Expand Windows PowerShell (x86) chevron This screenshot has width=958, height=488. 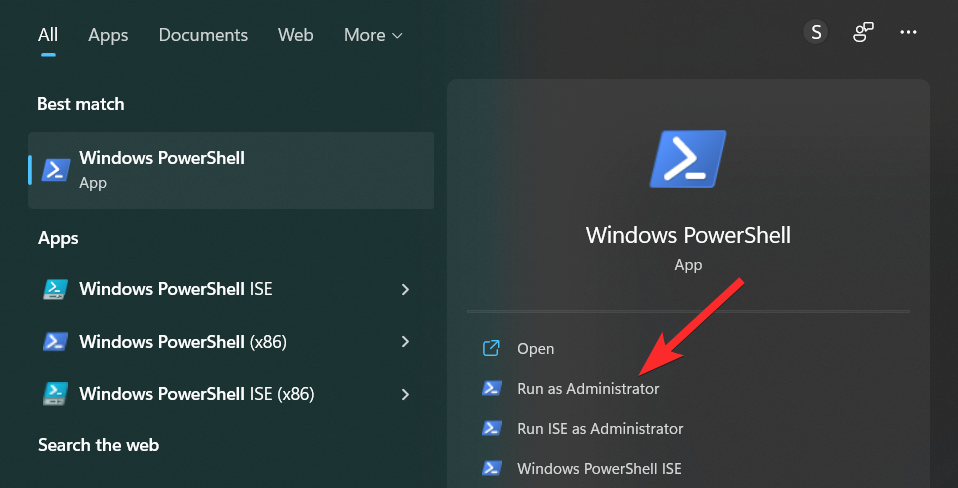tap(404, 341)
